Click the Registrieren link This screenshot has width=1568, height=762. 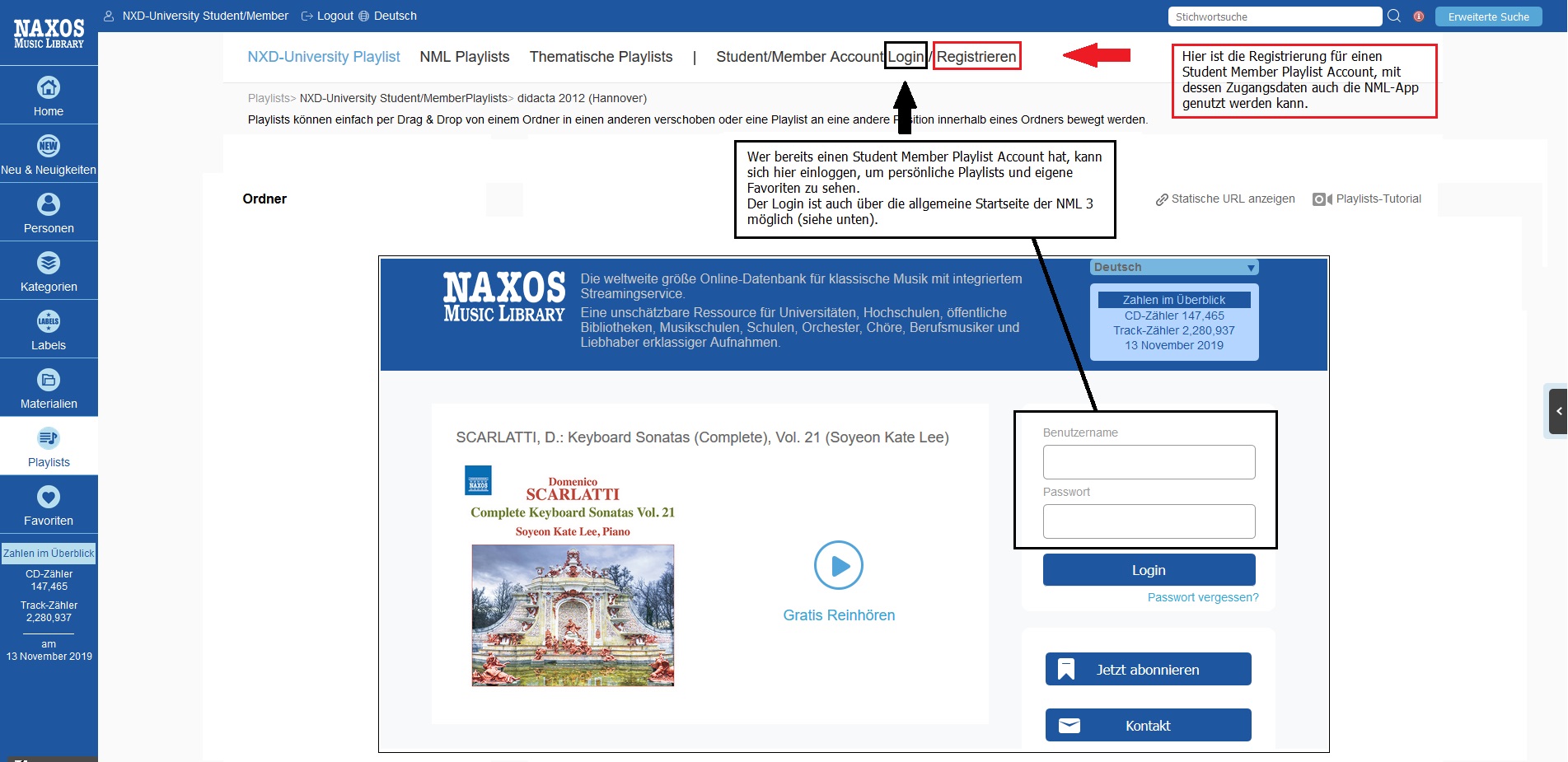[976, 57]
